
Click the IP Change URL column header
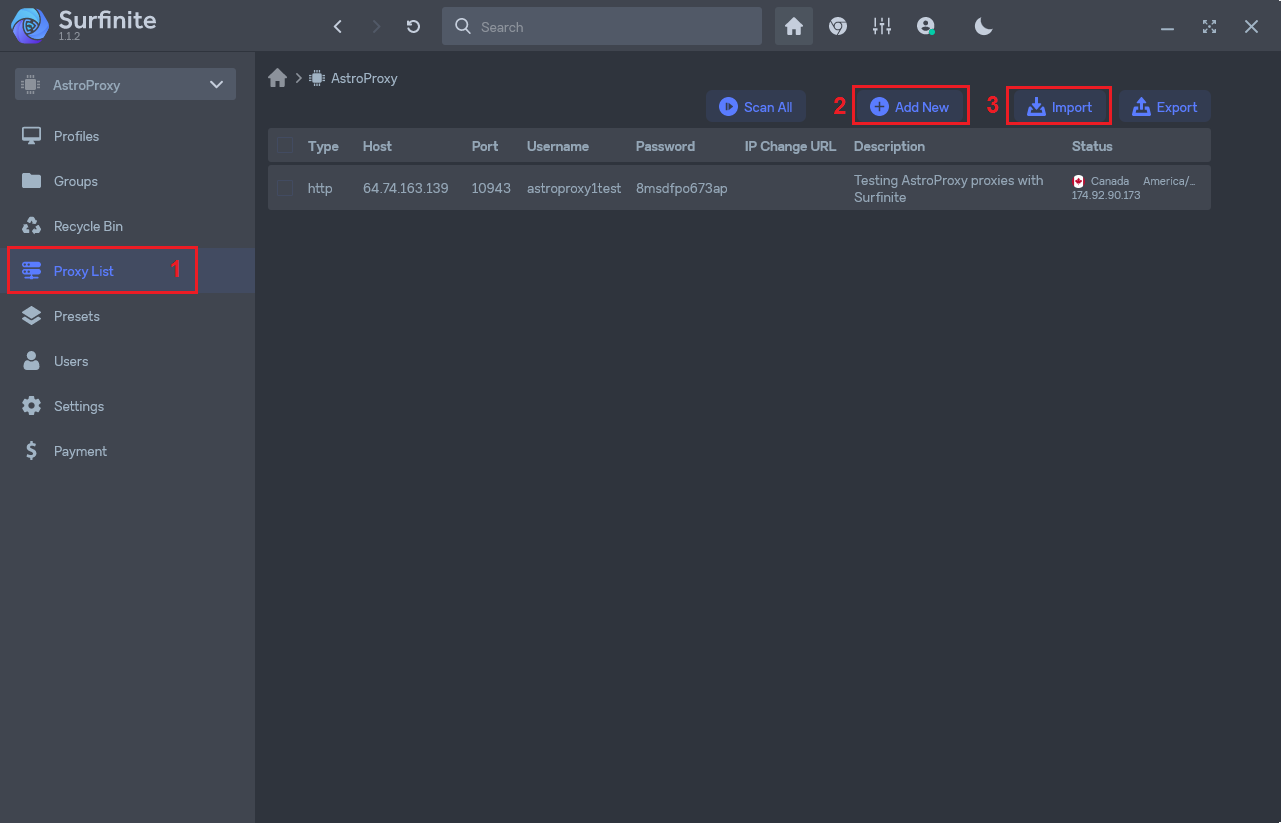pyautogui.click(x=790, y=146)
